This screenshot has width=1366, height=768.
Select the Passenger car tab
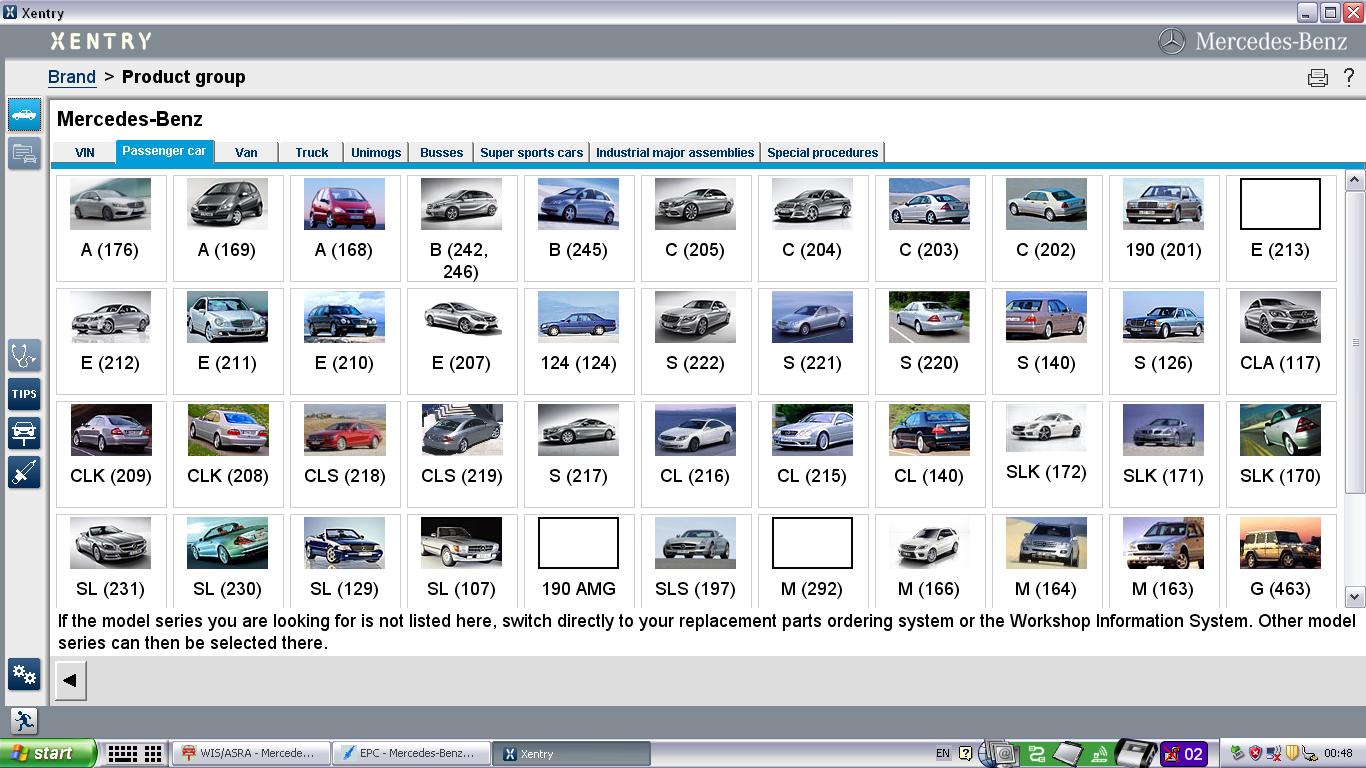click(164, 152)
